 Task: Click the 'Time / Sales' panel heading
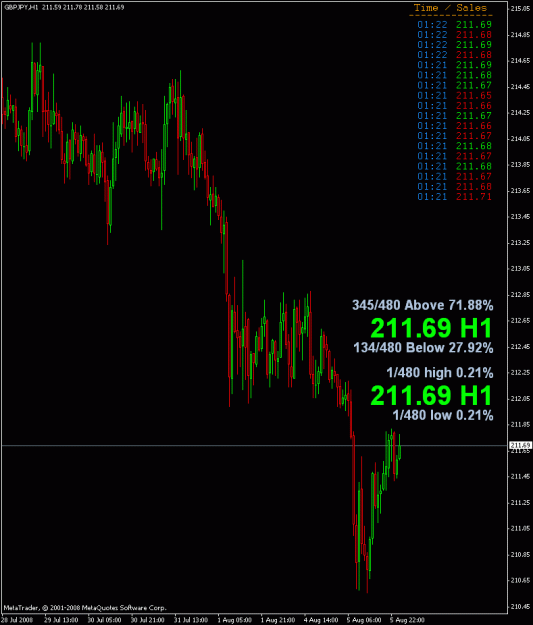tap(450, 8)
